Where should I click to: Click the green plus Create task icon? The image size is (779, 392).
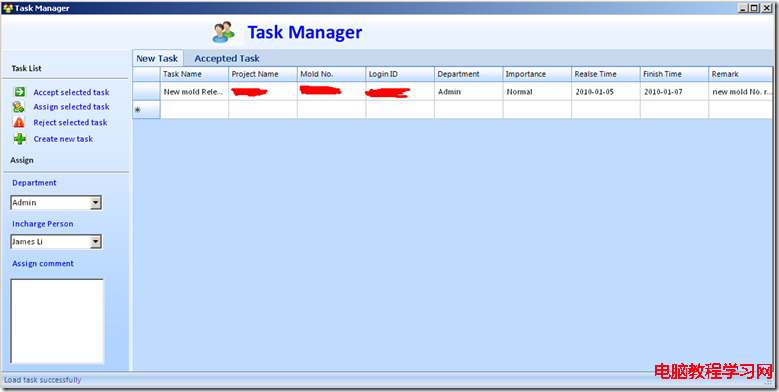(x=19, y=139)
